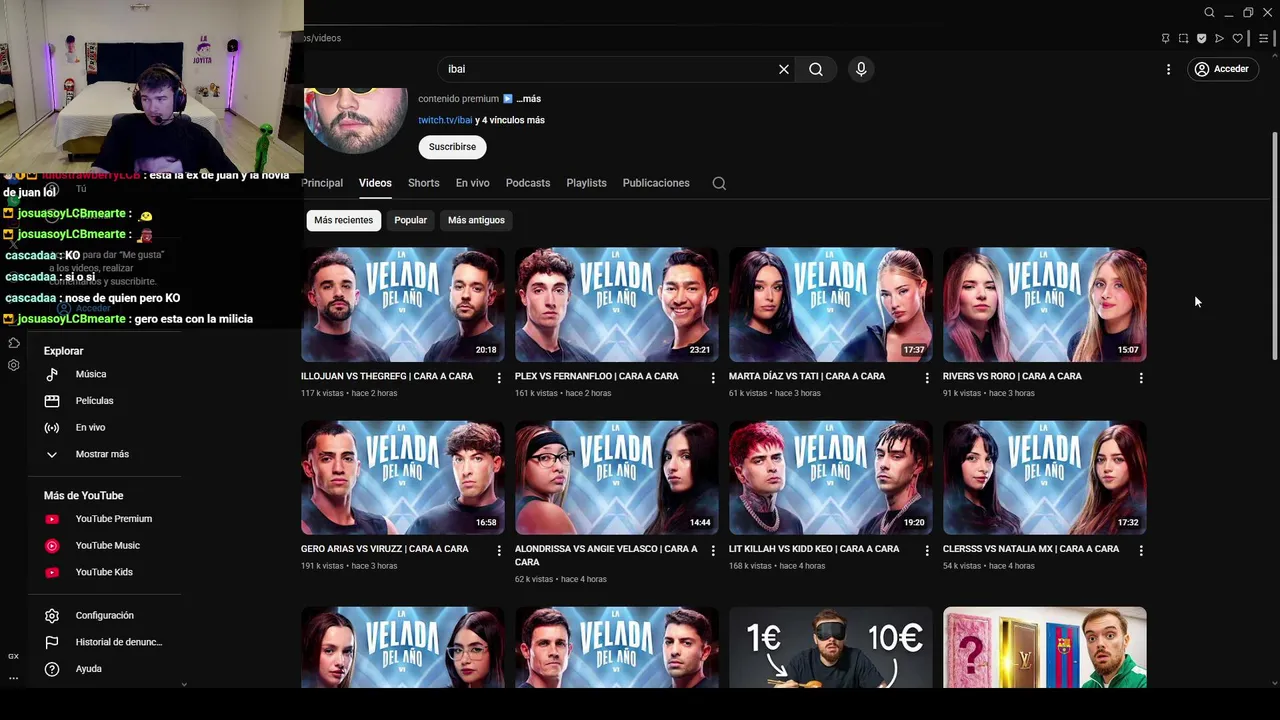Switch to the Principal tab
The width and height of the screenshot is (1280, 720).
[x=322, y=183]
